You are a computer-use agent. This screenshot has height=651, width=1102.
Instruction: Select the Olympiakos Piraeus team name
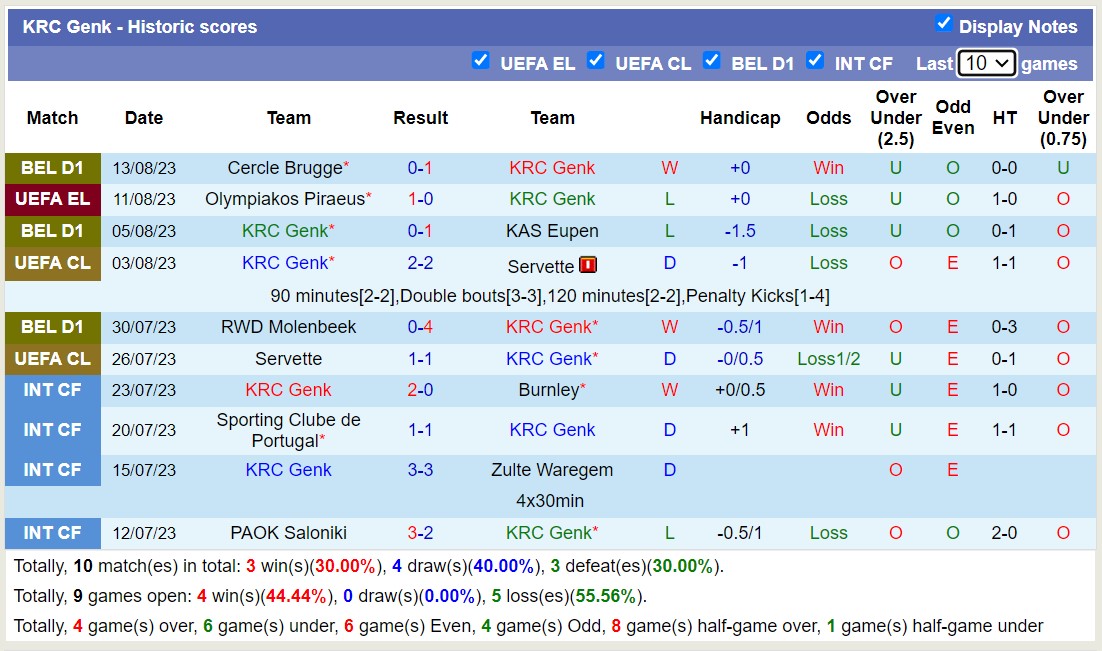click(284, 199)
